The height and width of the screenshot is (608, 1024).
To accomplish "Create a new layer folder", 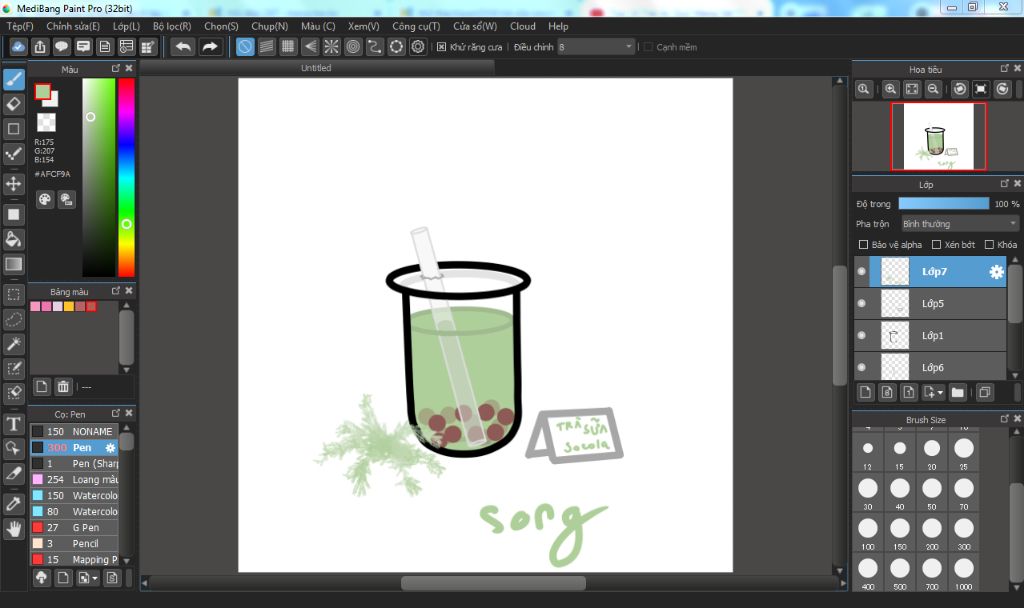I will (x=957, y=392).
